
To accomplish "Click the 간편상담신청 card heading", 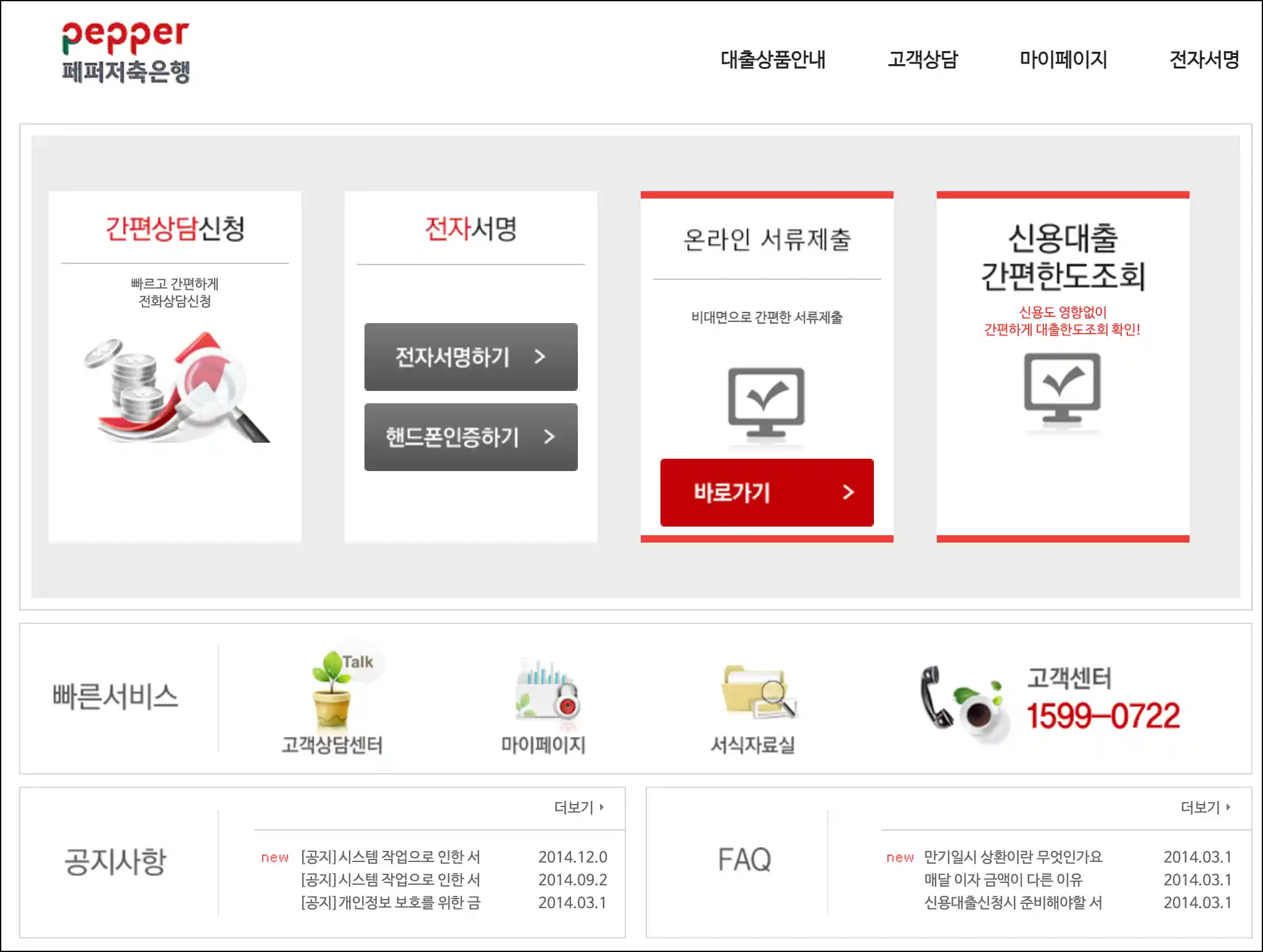I will coord(175,229).
